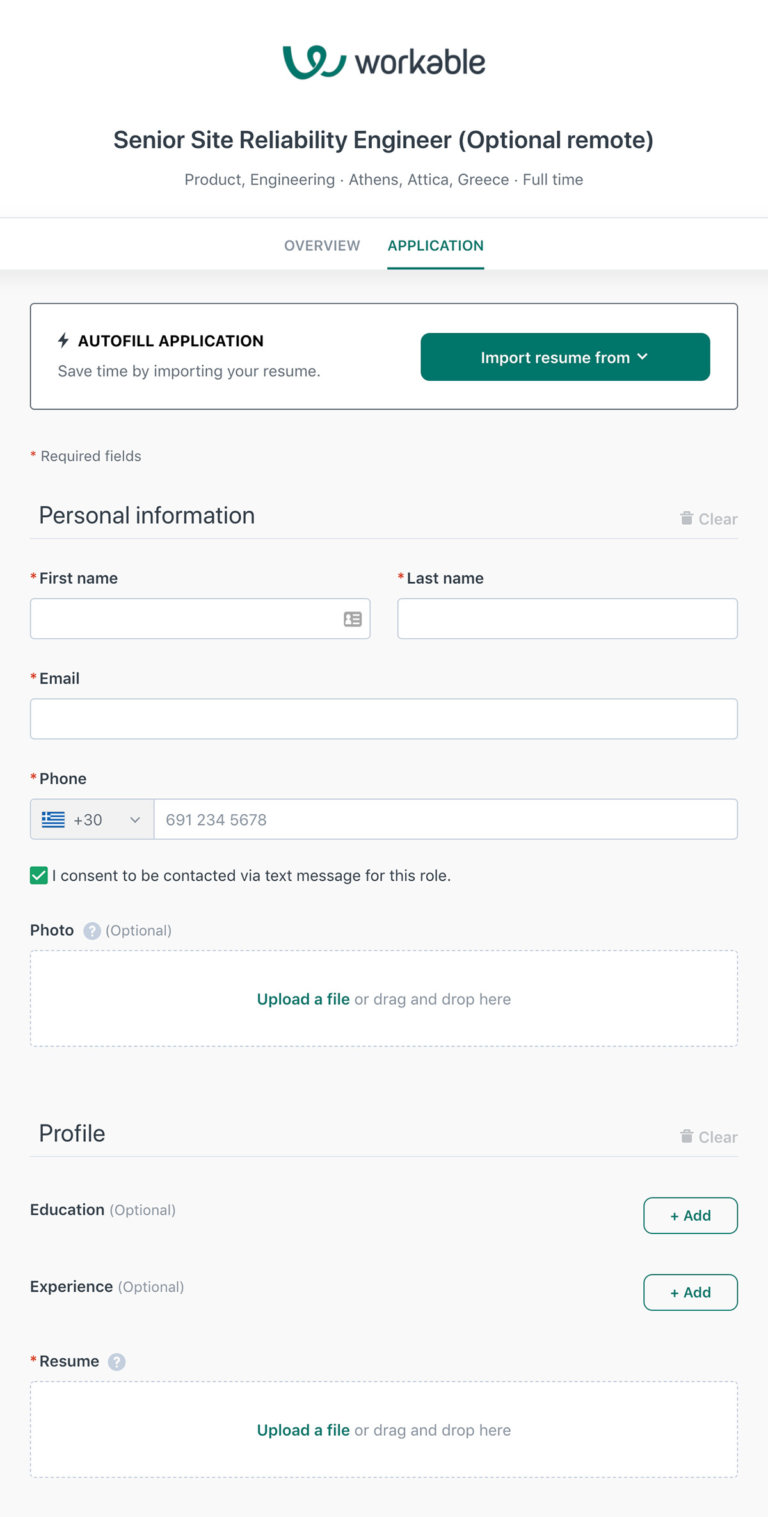Click Clear in the Personal information section

point(716,518)
